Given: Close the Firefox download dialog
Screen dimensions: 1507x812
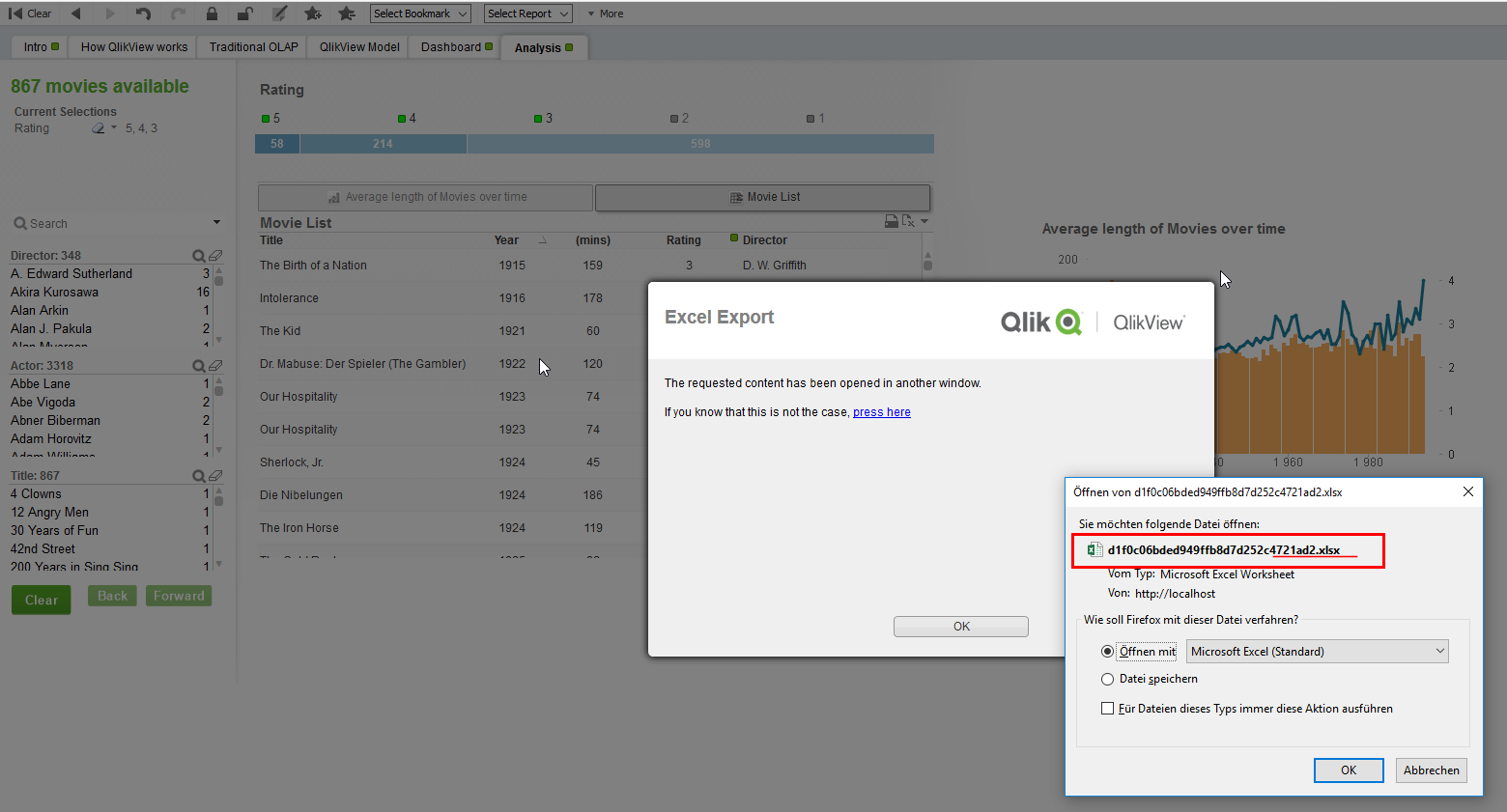Looking at the screenshot, I should [1467, 491].
